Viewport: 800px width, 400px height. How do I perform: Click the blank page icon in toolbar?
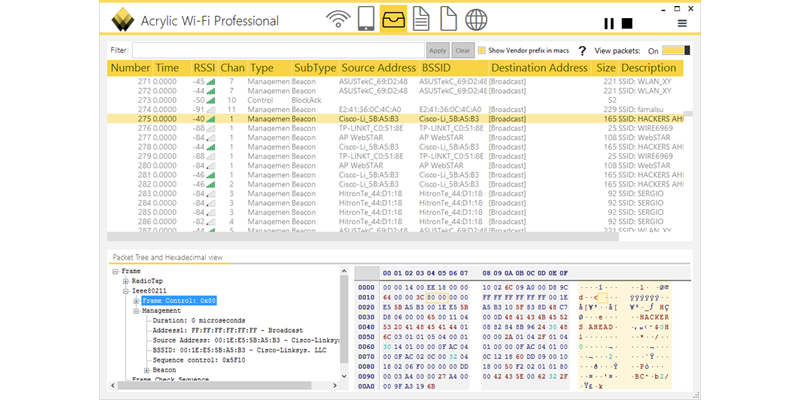coord(448,20)
